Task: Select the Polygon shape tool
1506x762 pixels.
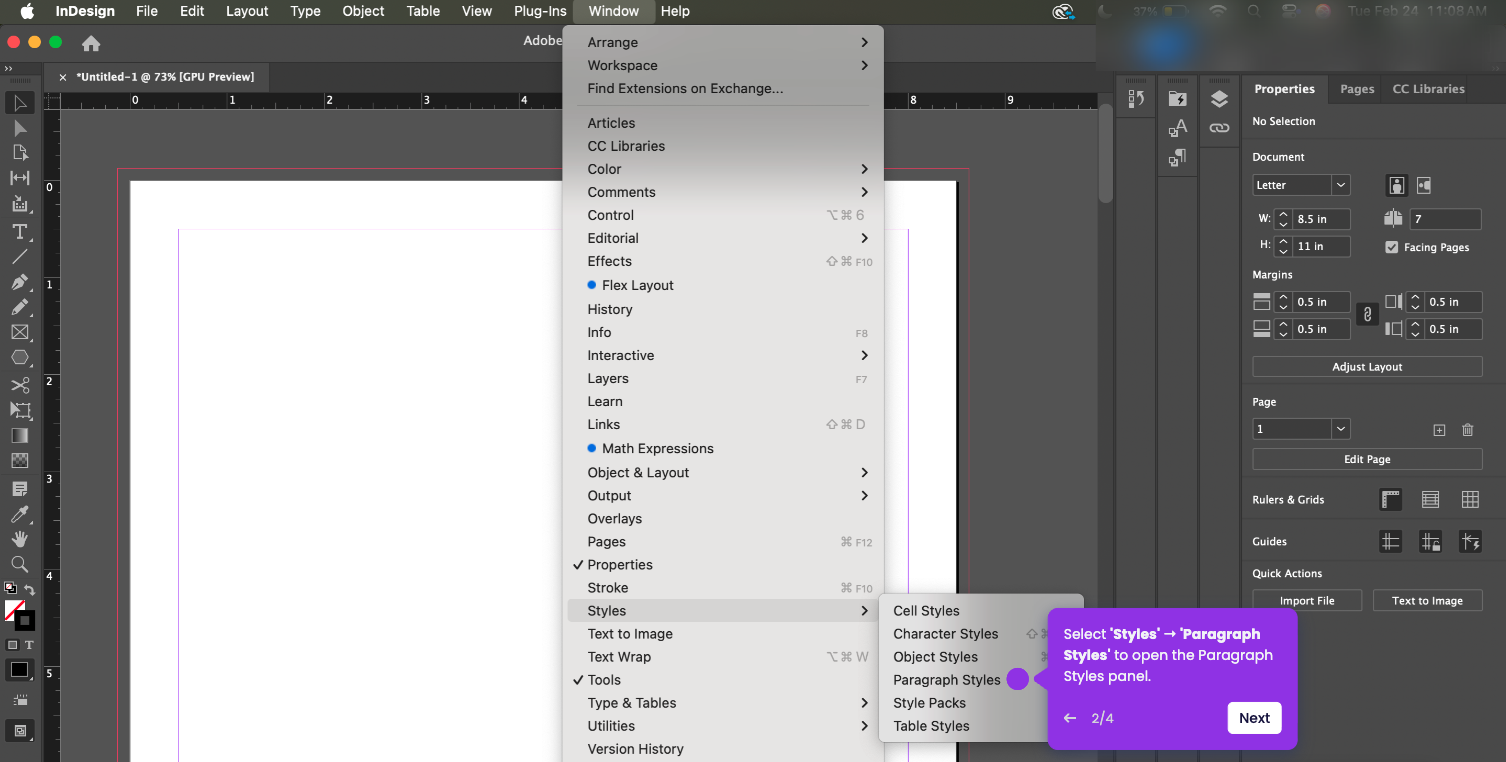Action: [20, 357]
